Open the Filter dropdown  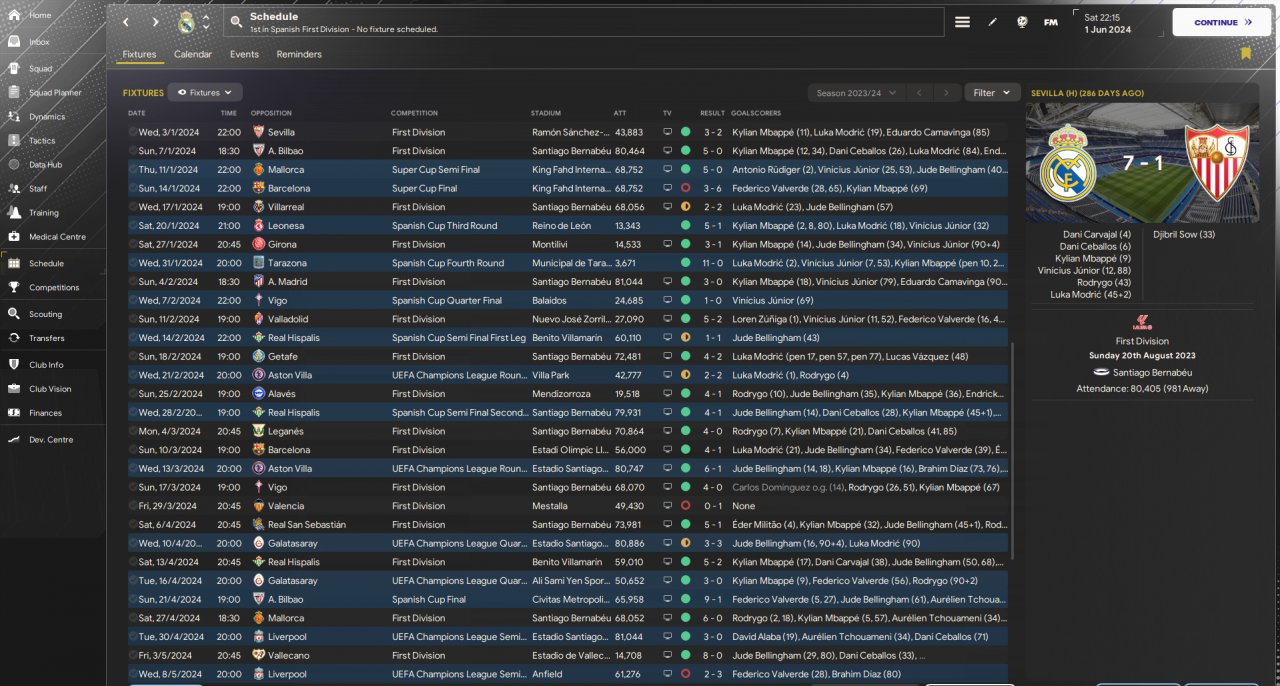pyautogui.click(x=991, y=93)
